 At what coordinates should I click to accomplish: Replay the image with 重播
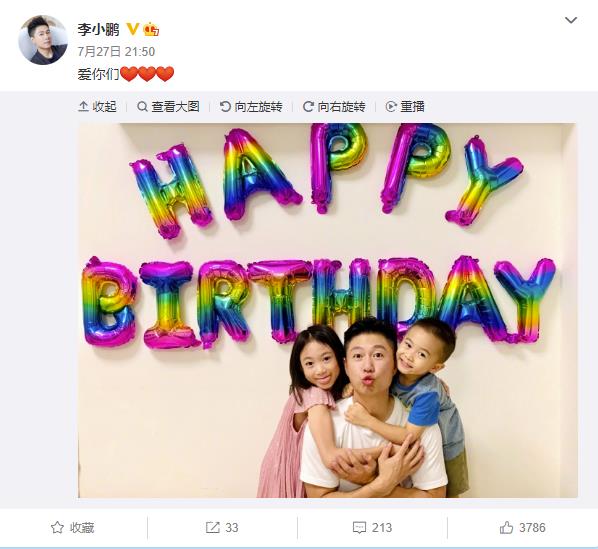pos(405,106)
